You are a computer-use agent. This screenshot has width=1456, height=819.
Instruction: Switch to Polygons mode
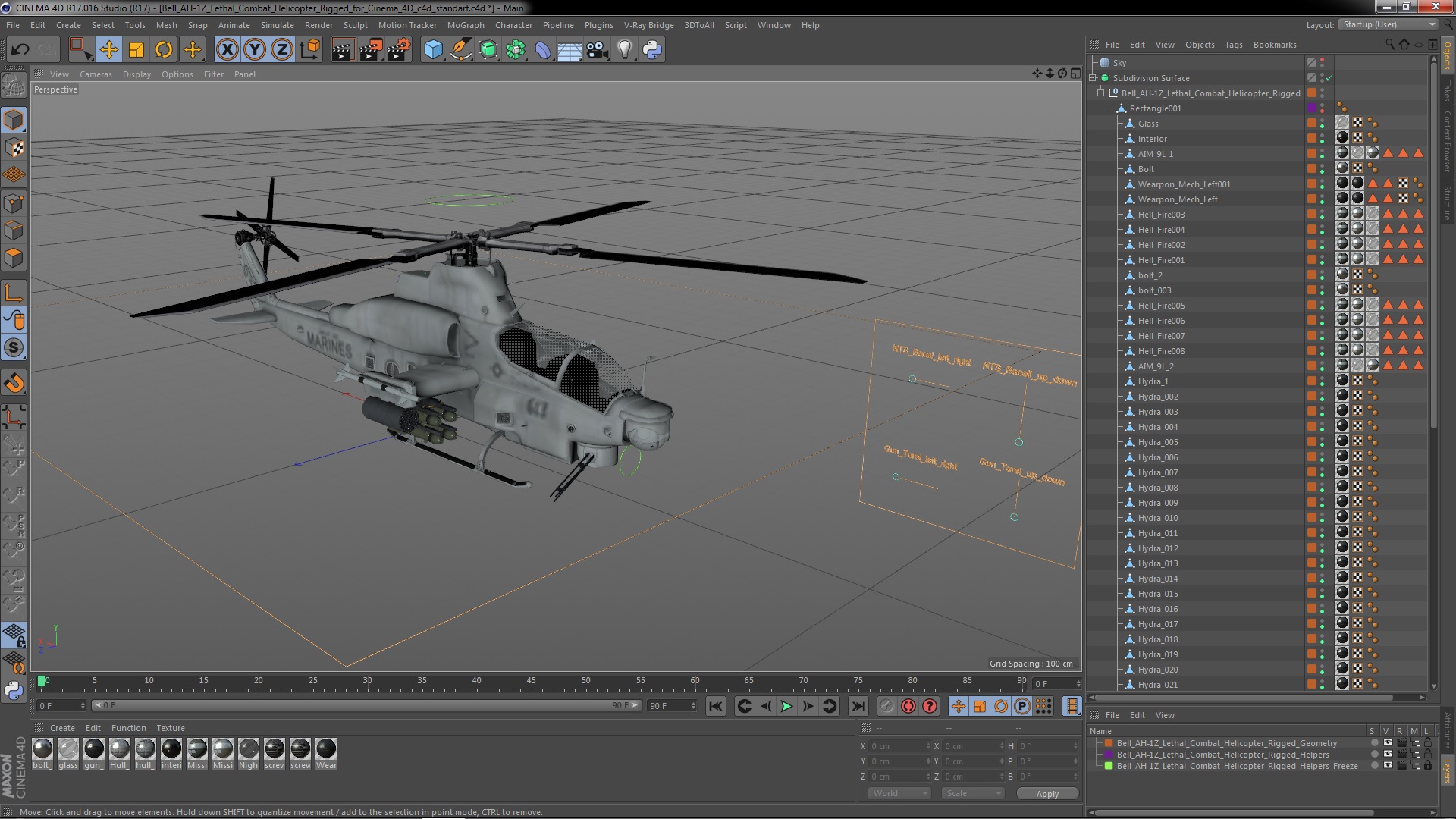pyautogui.click(x=14, y=258)
